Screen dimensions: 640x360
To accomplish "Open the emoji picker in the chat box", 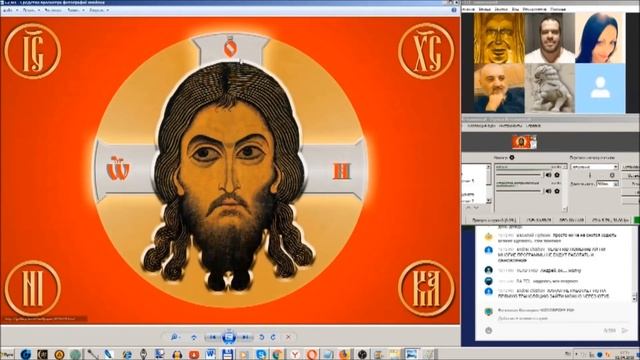I will [x=489, y=330].
